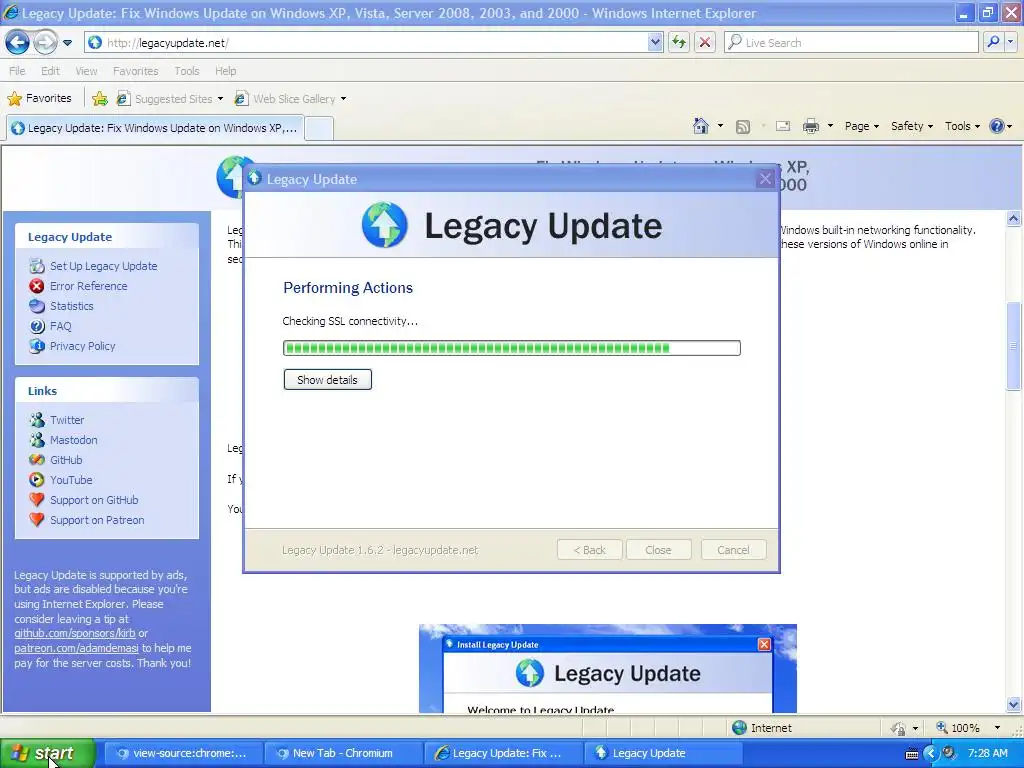Click the RSS feeds icon

pos(743,126)
